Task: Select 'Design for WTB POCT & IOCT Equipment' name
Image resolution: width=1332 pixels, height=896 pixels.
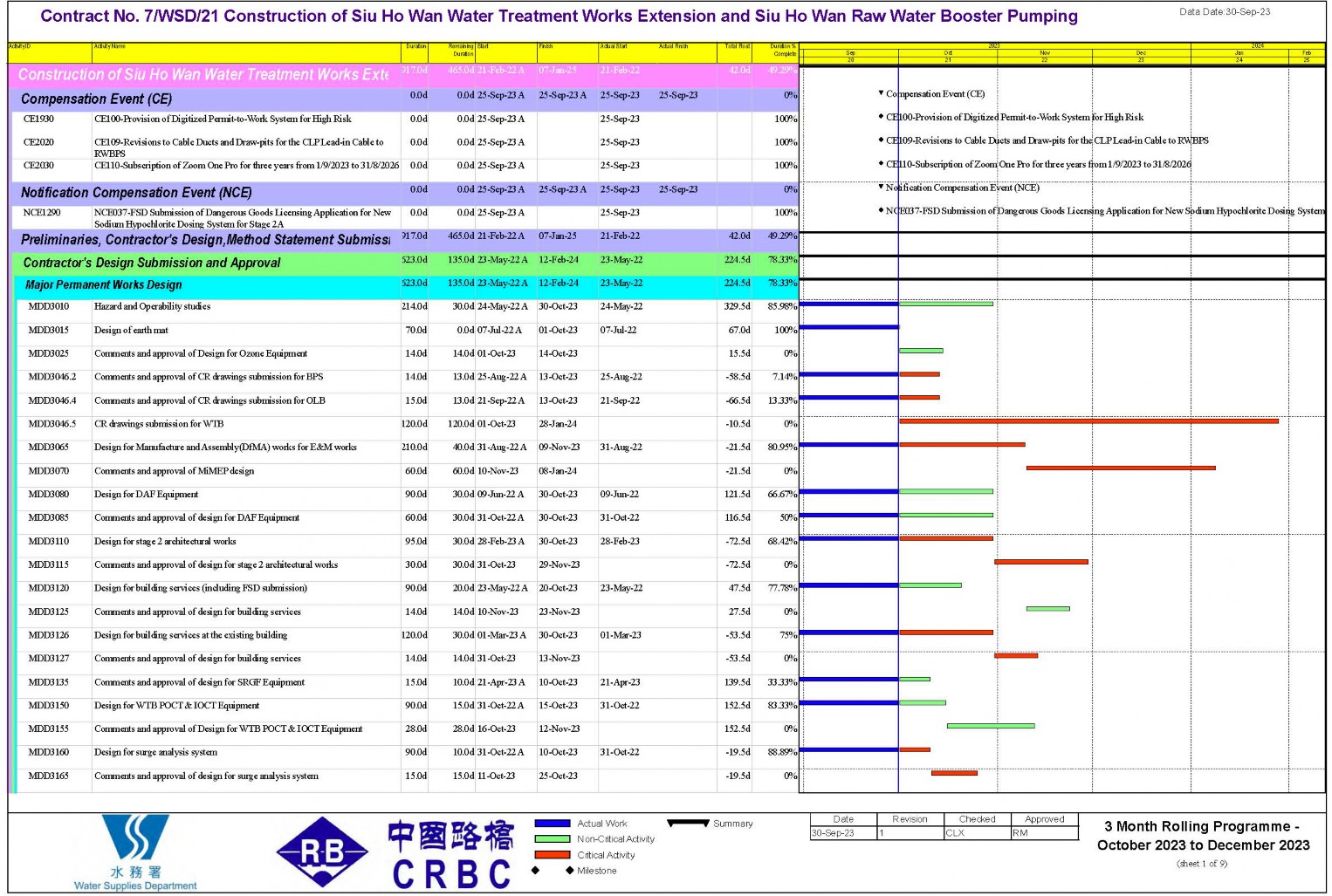Action: pyautogui.click(x=176, y=706)
